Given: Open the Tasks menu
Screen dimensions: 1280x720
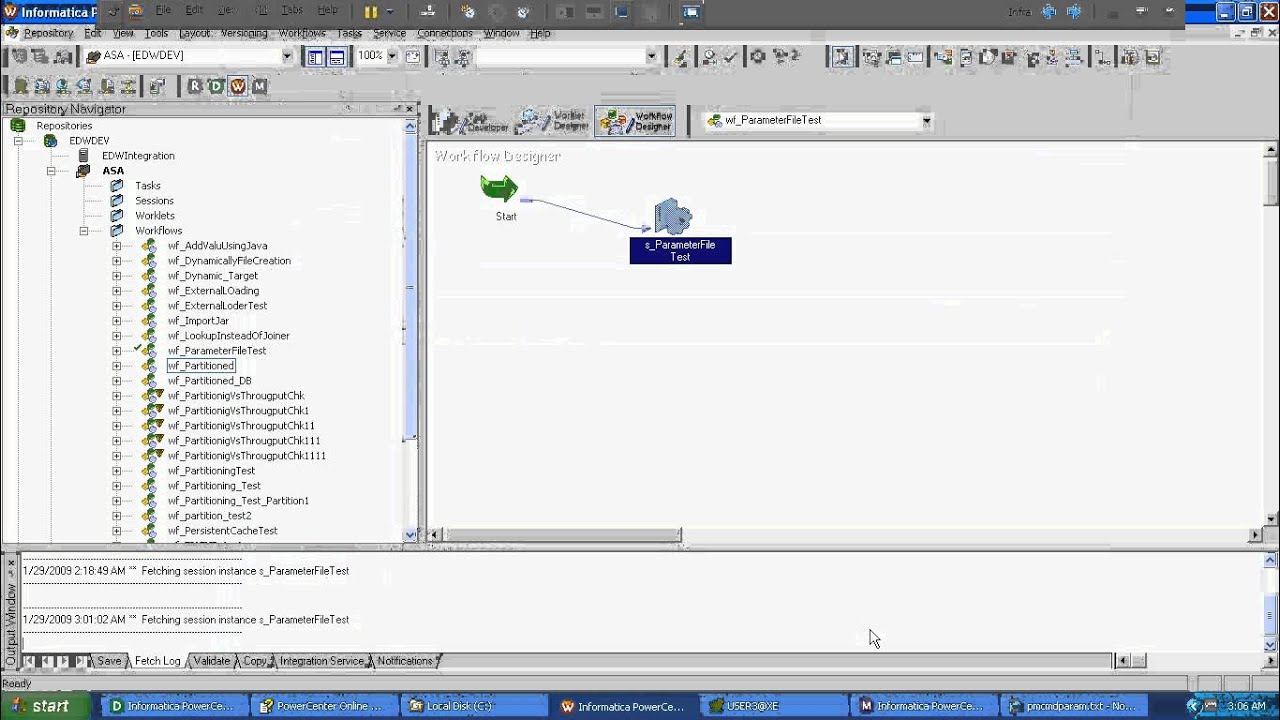Looking at the screenshot, I should tap(349, 33).
